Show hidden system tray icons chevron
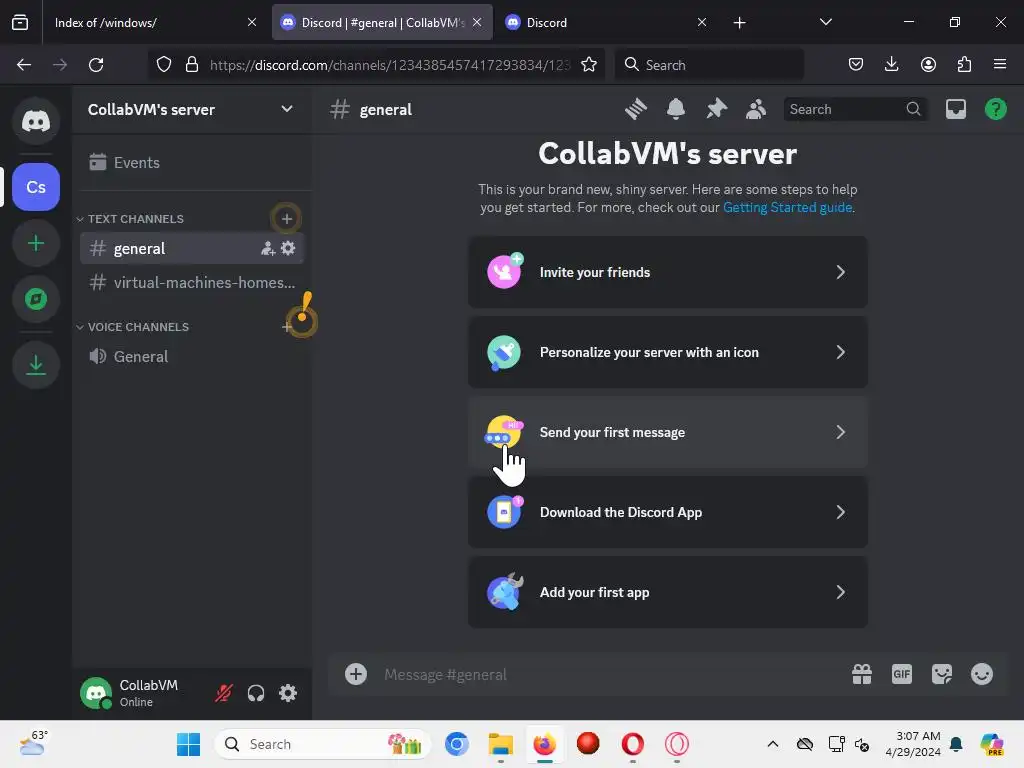The height and width of the screenshot is (768, 1024). (773, 744)
